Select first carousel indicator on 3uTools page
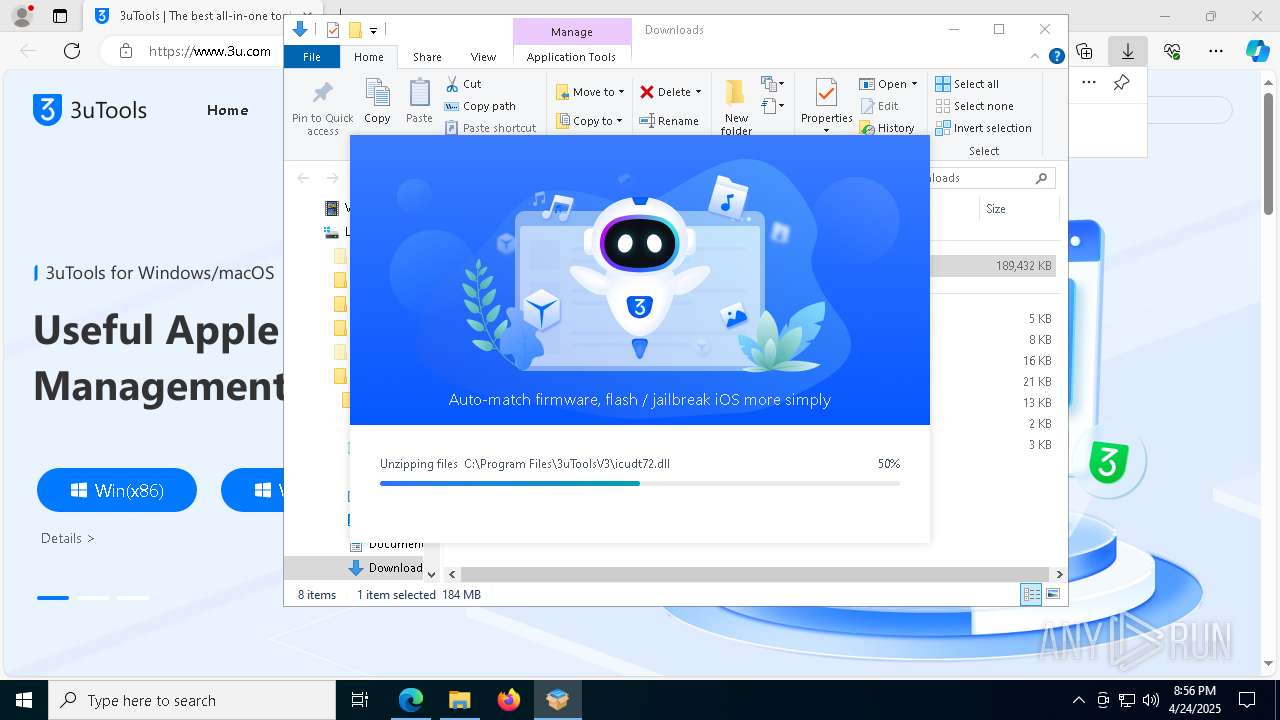Viewport: 1280px width, 720px height. click(x=53, y=598)
